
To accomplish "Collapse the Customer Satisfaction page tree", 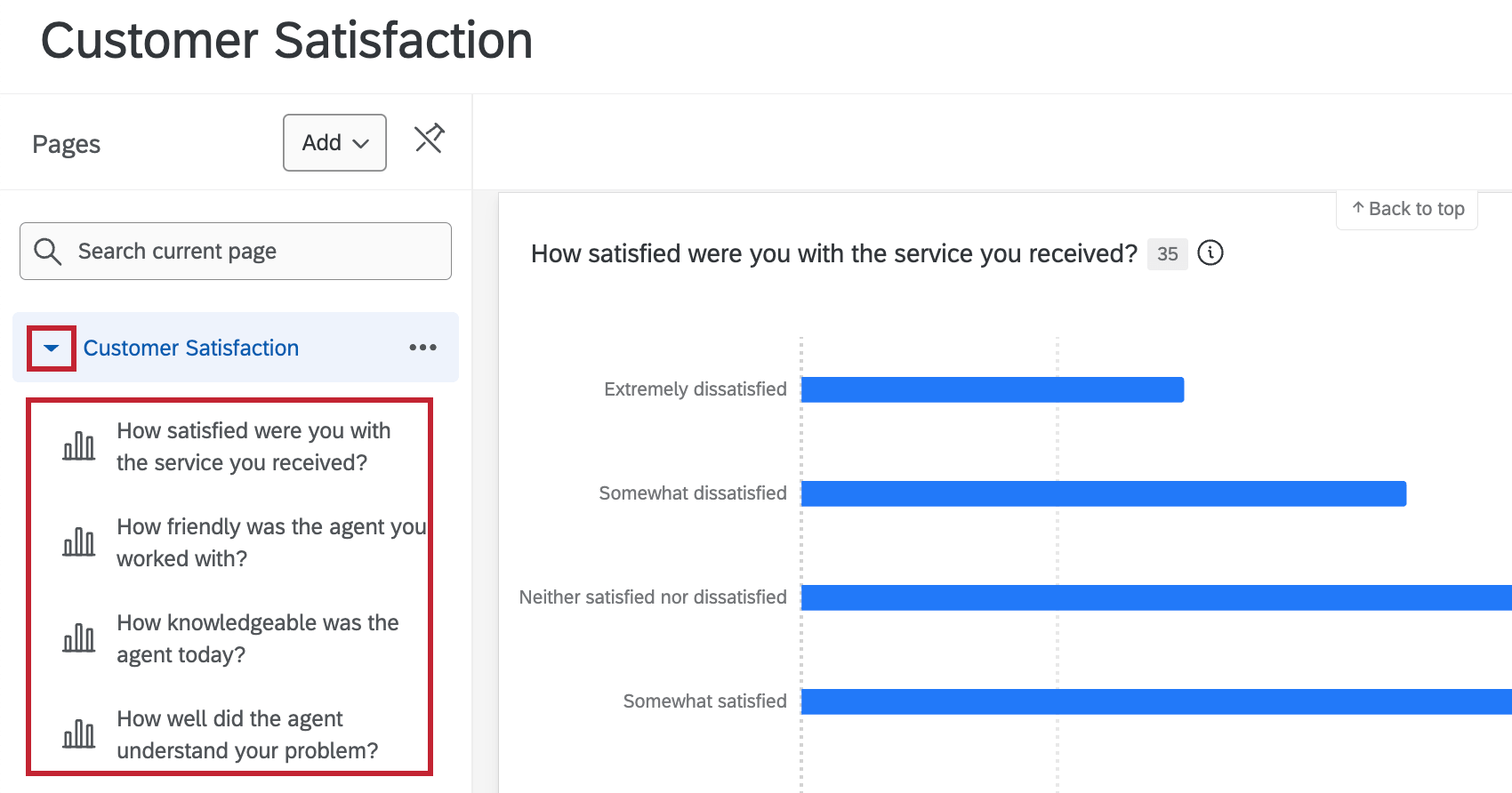I will click(x=52, y=348).
